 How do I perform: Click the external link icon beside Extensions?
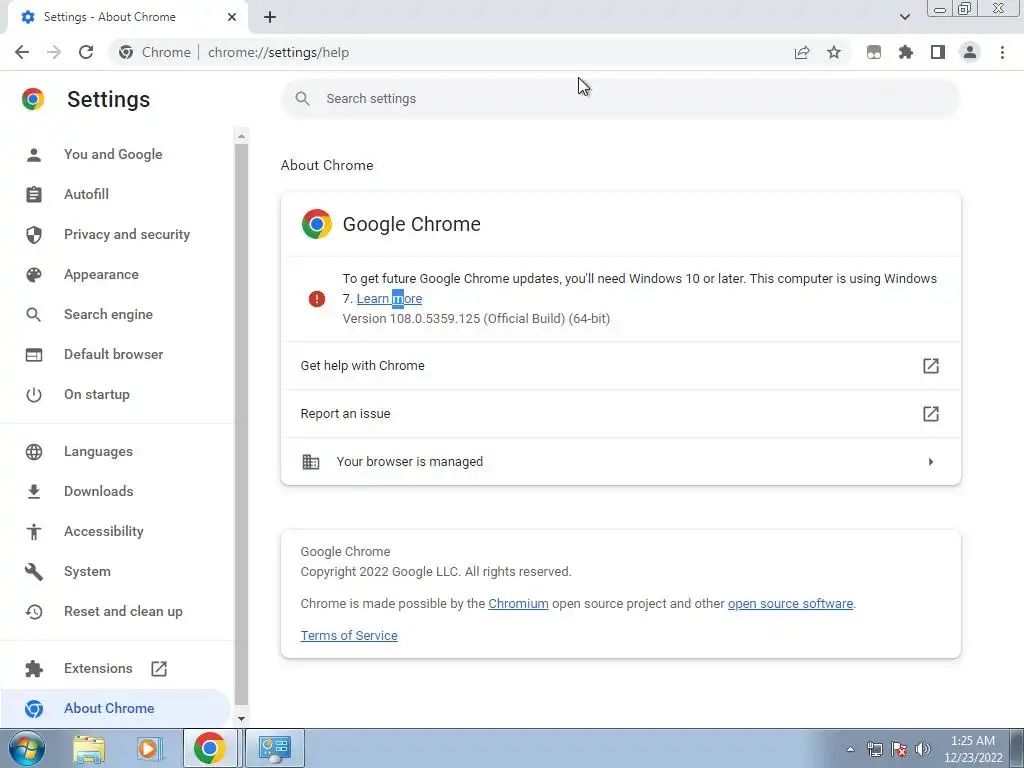pyautogui.click(x=159, y=668)
